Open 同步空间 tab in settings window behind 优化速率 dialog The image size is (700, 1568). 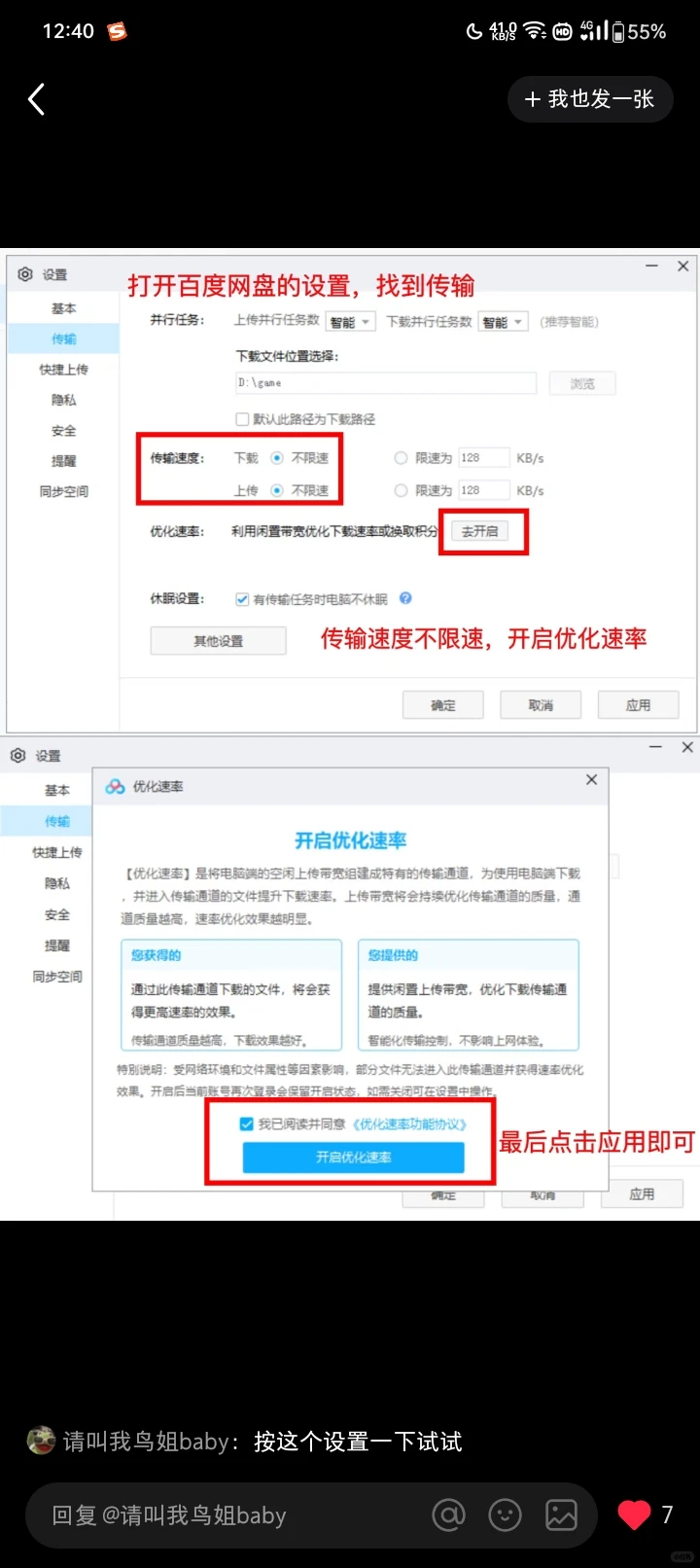pyautogui.click(x=57, y=977)
